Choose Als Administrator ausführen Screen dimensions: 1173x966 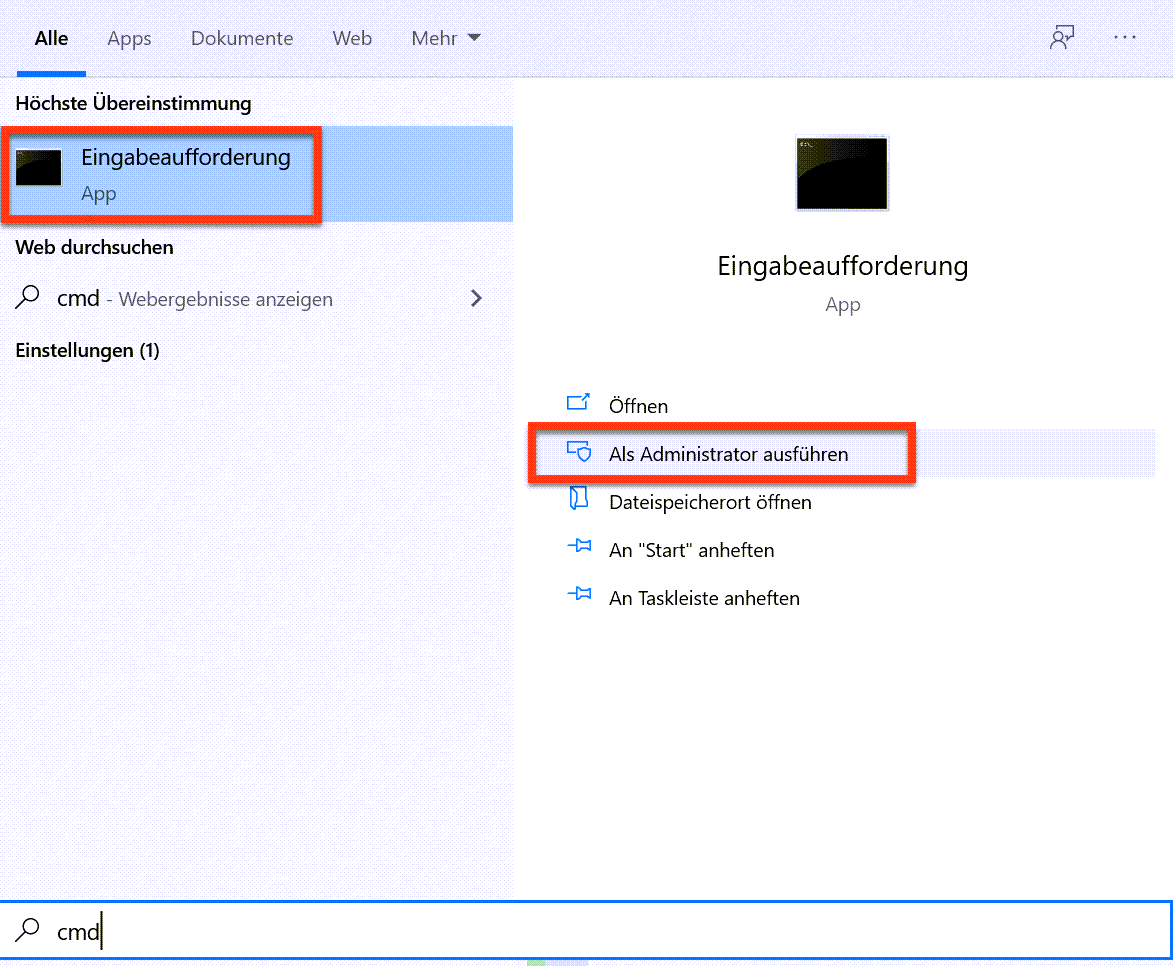click(x=842, y=453)
